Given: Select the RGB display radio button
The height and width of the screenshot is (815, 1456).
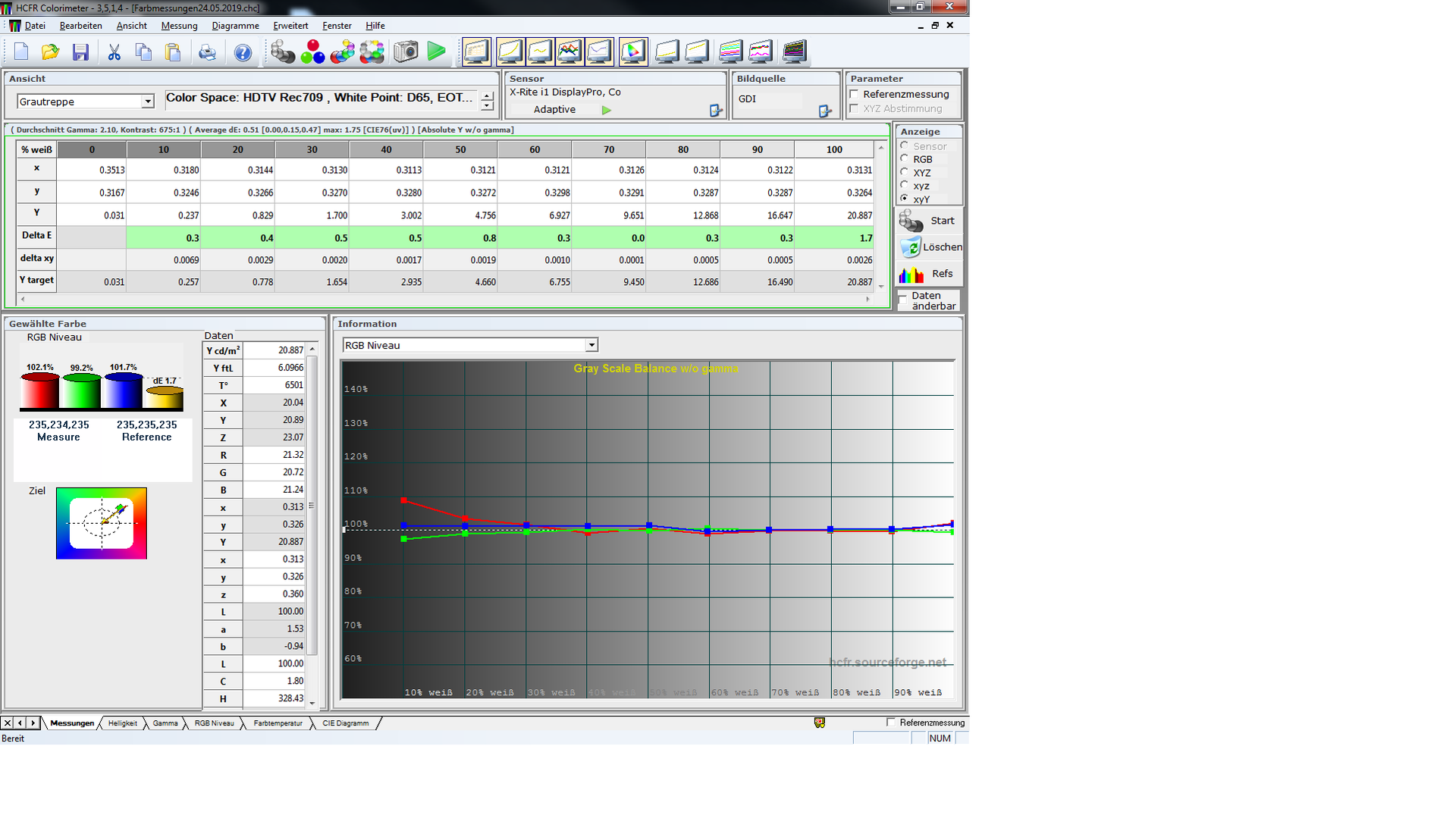Looking at the screenshot, I should tap(904, 159).
